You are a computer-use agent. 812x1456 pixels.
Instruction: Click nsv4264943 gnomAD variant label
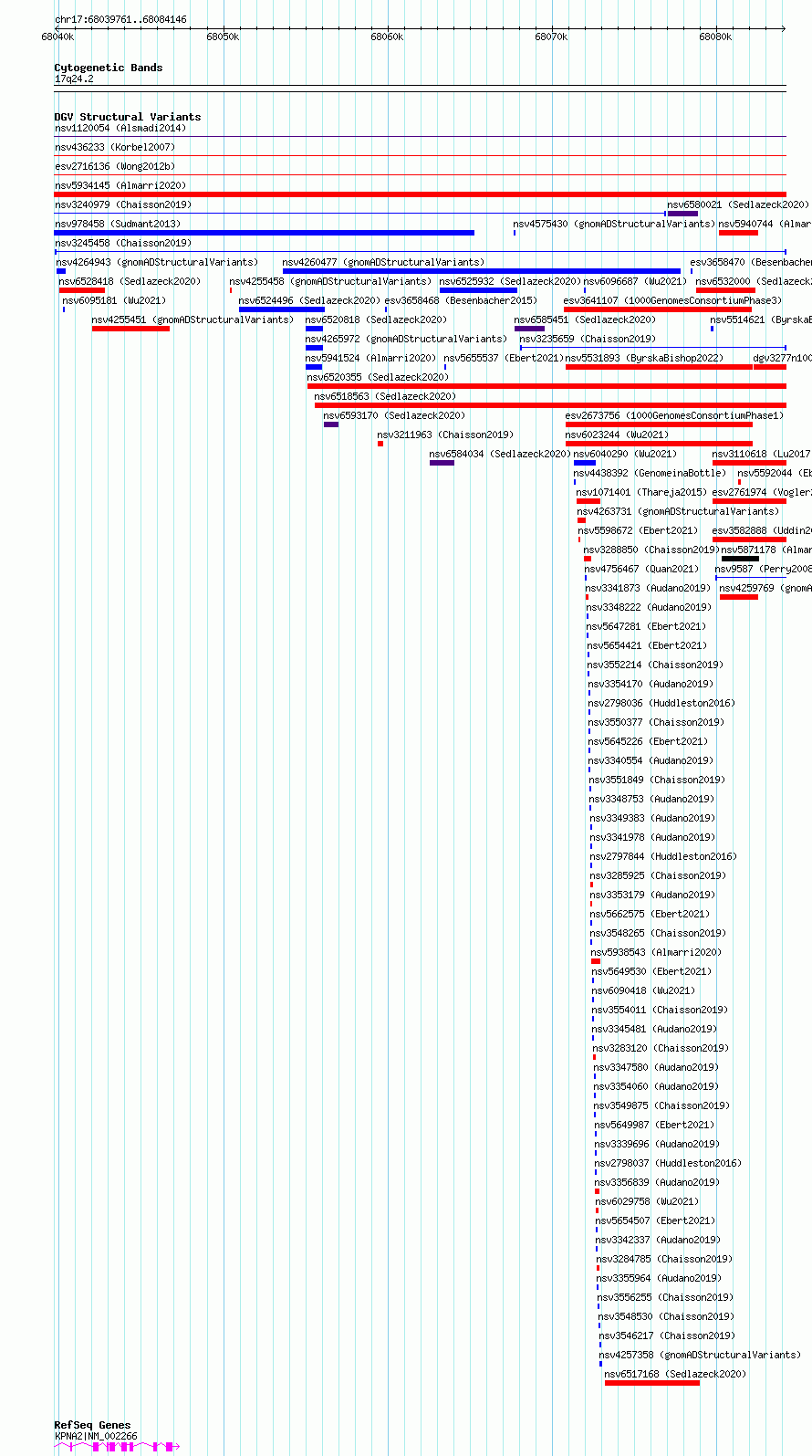[x=157, y=262]
